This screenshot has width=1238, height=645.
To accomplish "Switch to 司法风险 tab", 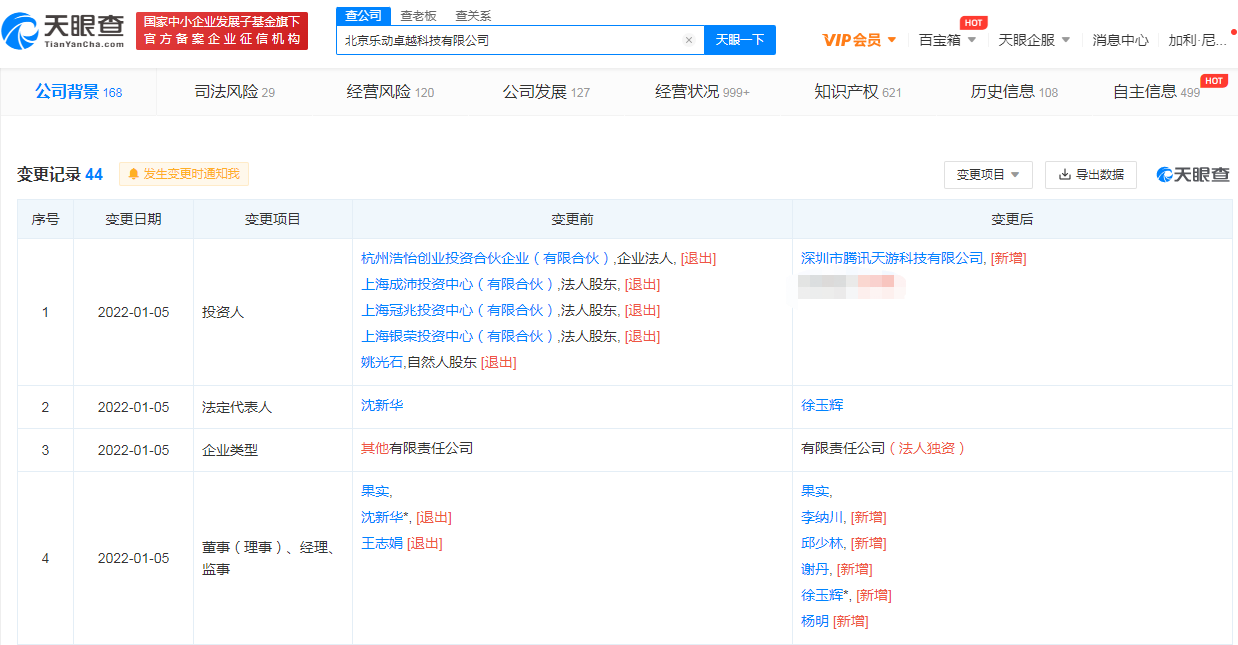I will click(x=234, y=92).
